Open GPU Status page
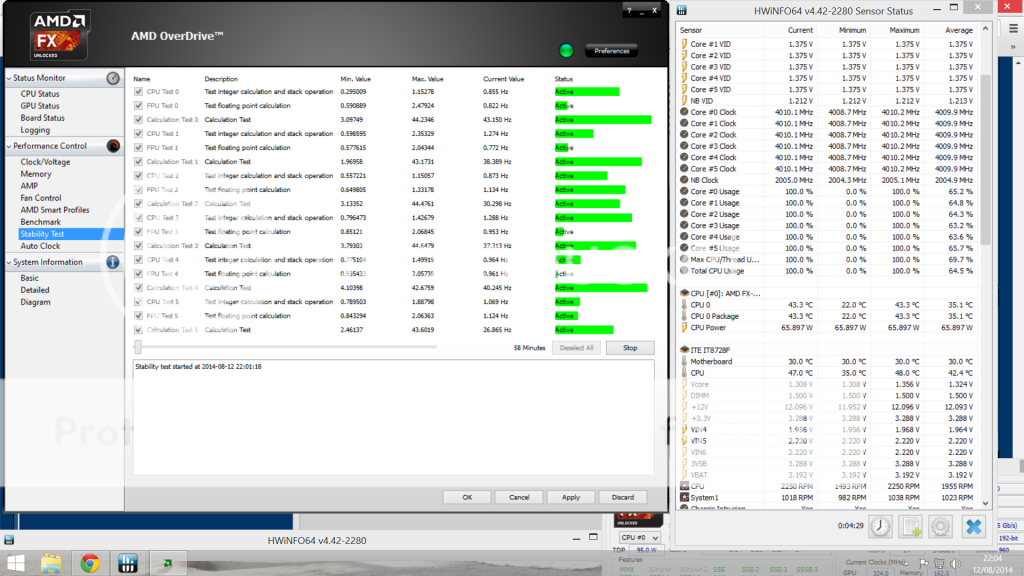This screenshot has width=1024, height=576. [x=40, y=106]
